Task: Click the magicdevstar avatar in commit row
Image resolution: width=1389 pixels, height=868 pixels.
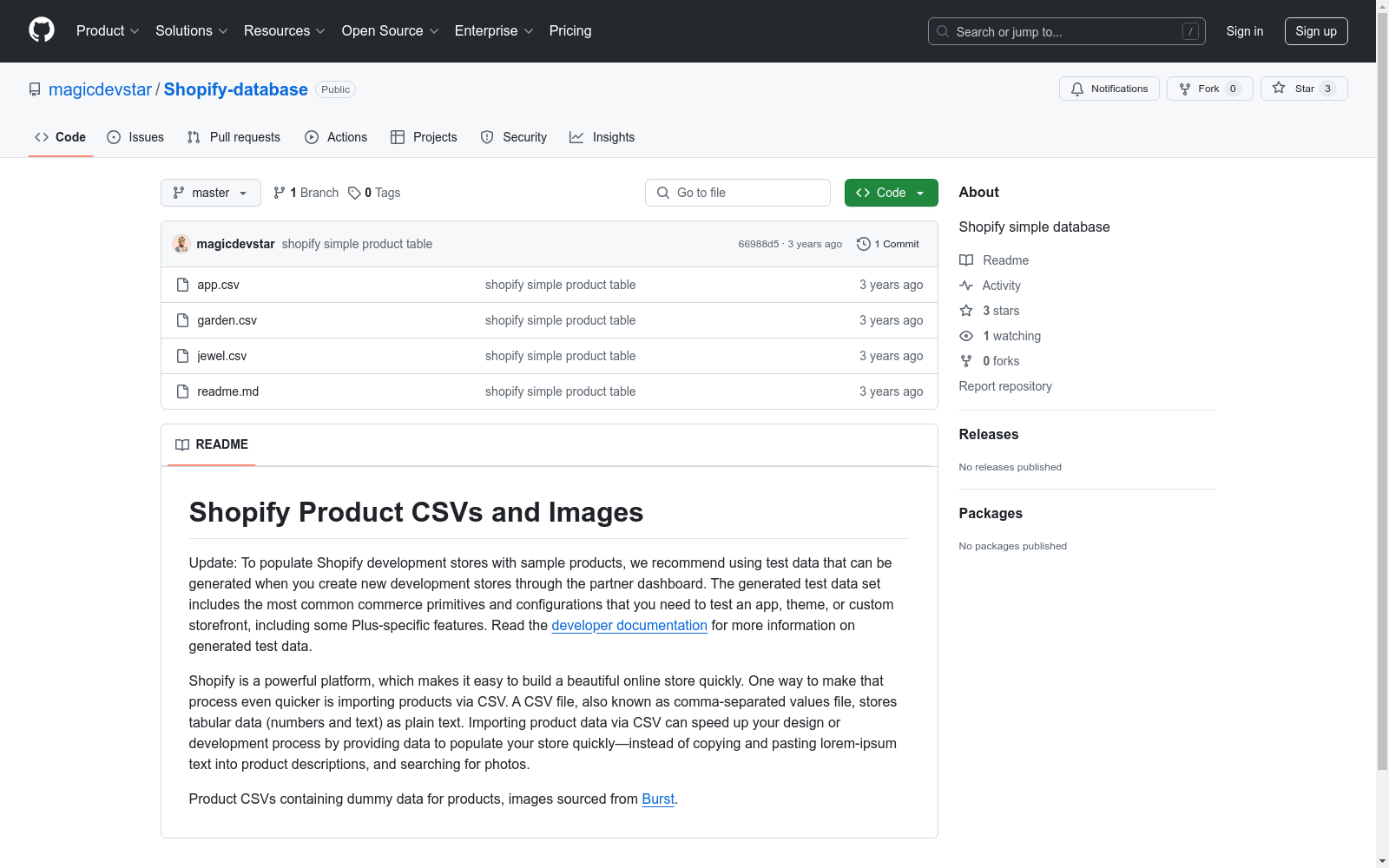Action: (x=181, y=244)
